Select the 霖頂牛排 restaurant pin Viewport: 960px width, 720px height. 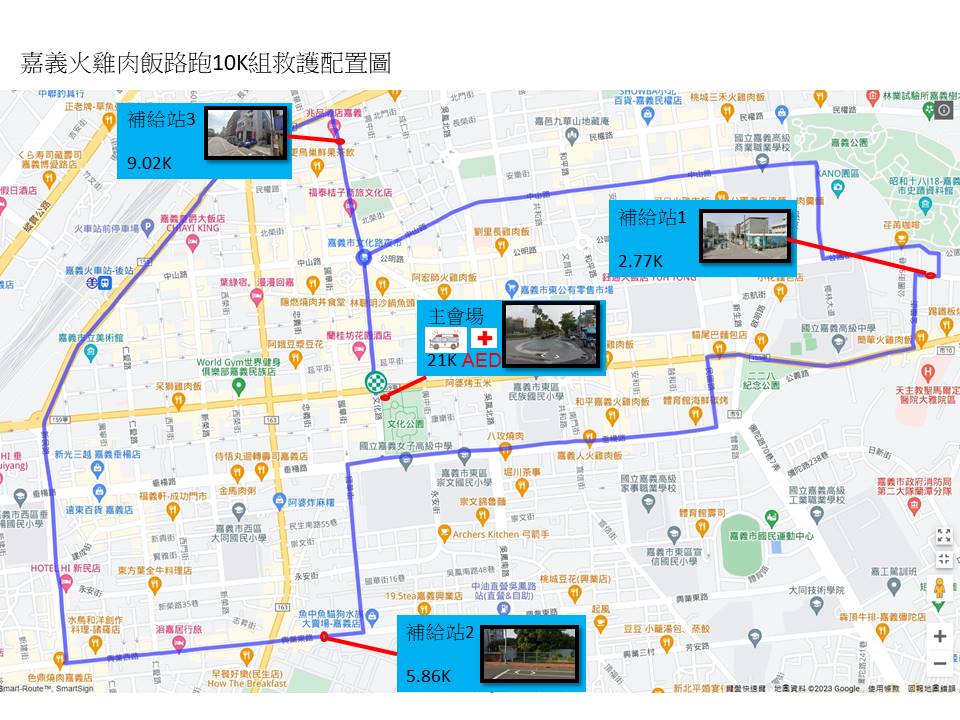click(x=883, y=631)
